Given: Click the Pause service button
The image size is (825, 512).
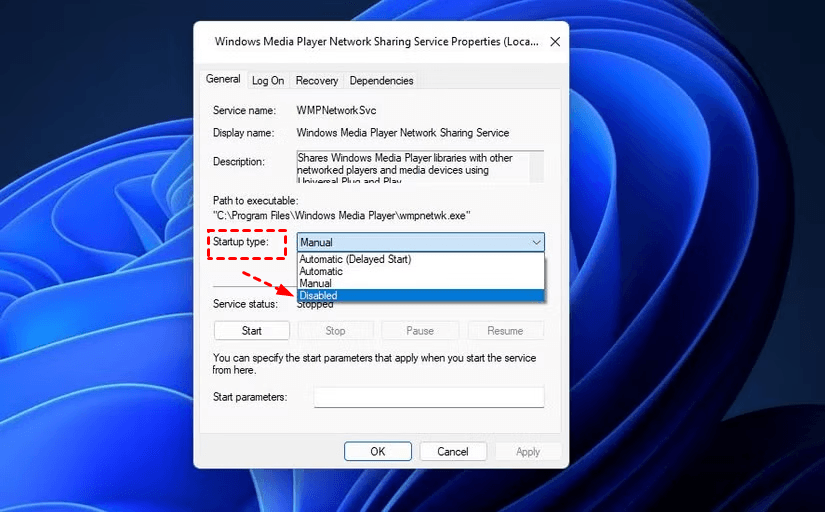Looking at the screenshot, I should coord(420,331).
